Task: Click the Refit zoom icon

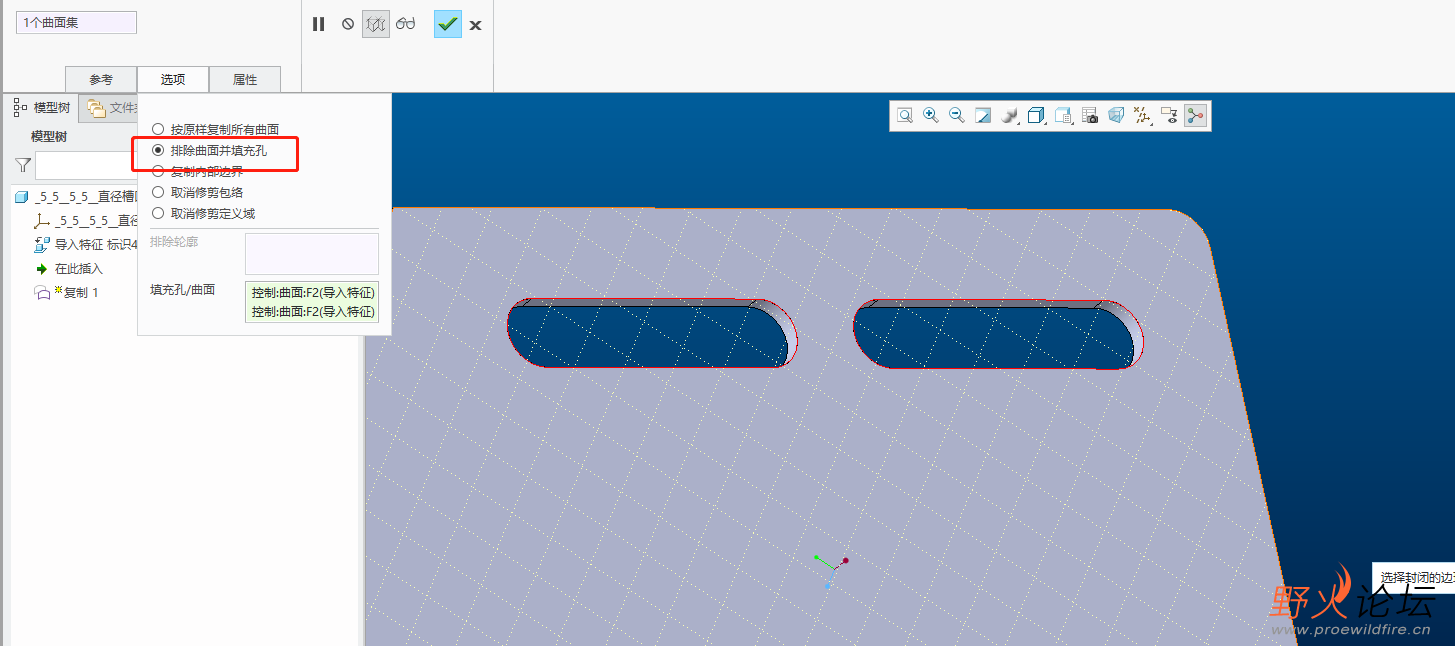Action: point(905,116)
